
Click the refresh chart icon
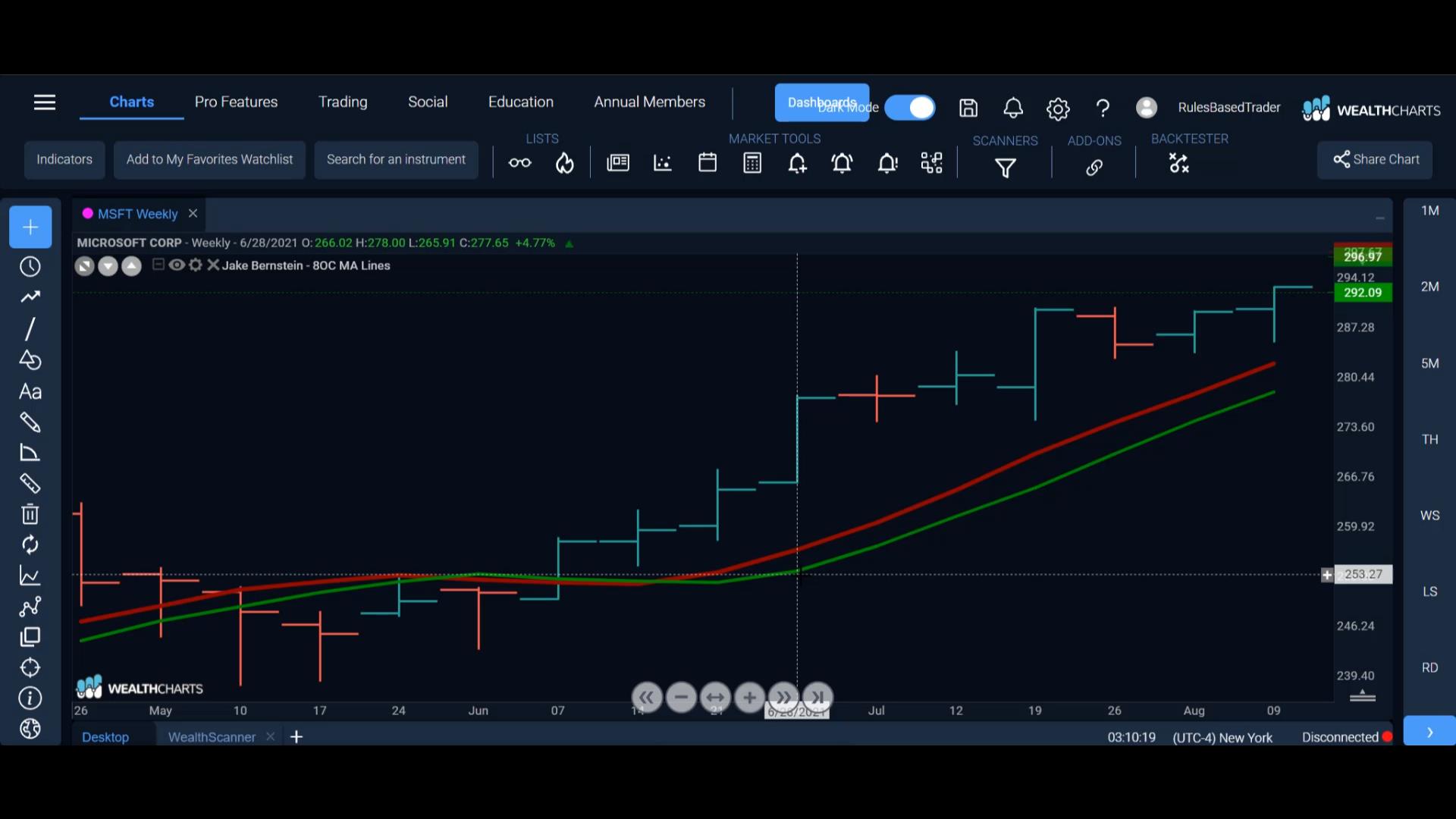[x=30, y=545]
